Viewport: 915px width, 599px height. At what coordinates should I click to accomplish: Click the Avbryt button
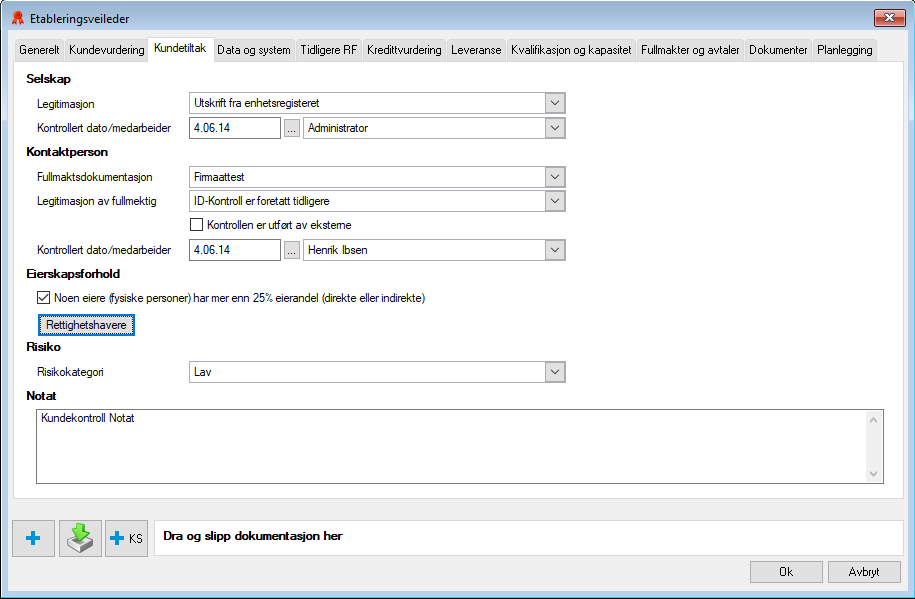coord(864,572)
